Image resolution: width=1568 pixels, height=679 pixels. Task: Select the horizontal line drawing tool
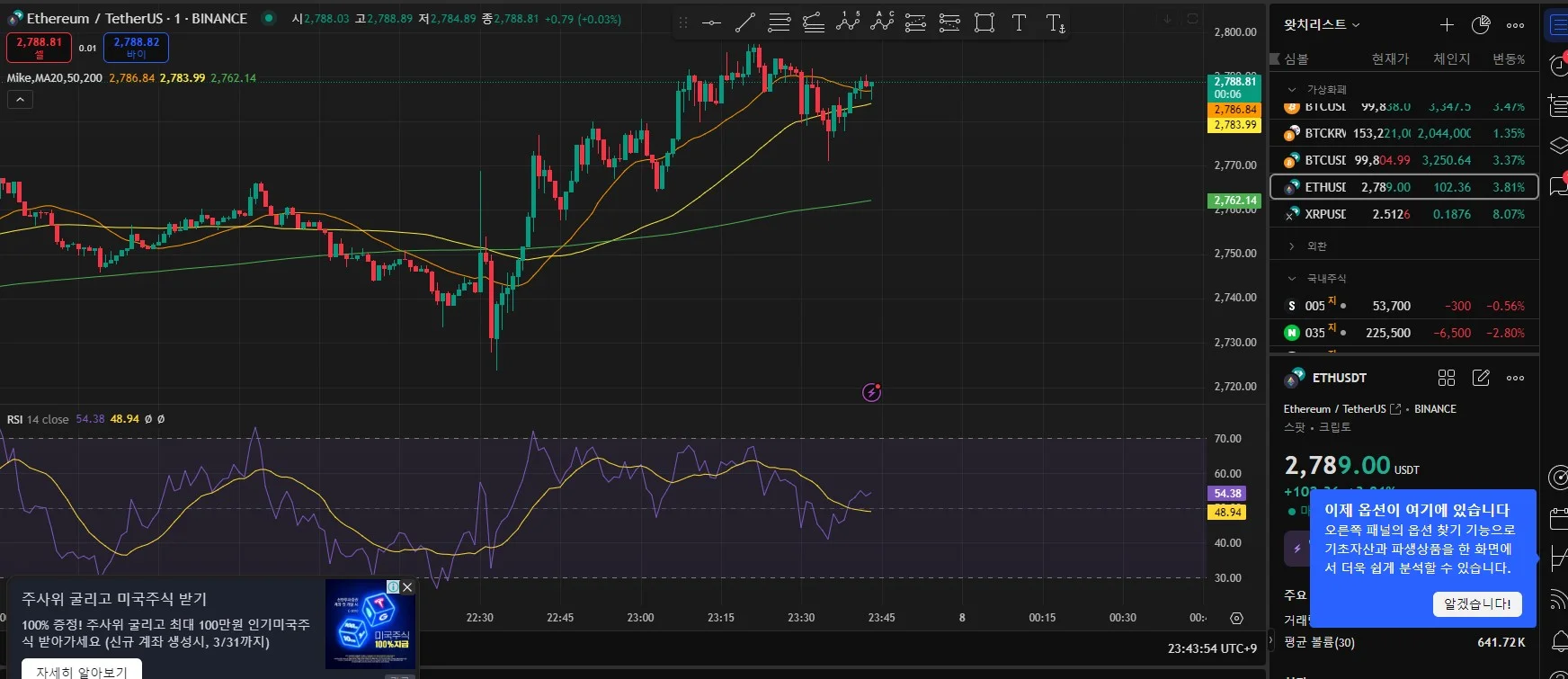711,22
